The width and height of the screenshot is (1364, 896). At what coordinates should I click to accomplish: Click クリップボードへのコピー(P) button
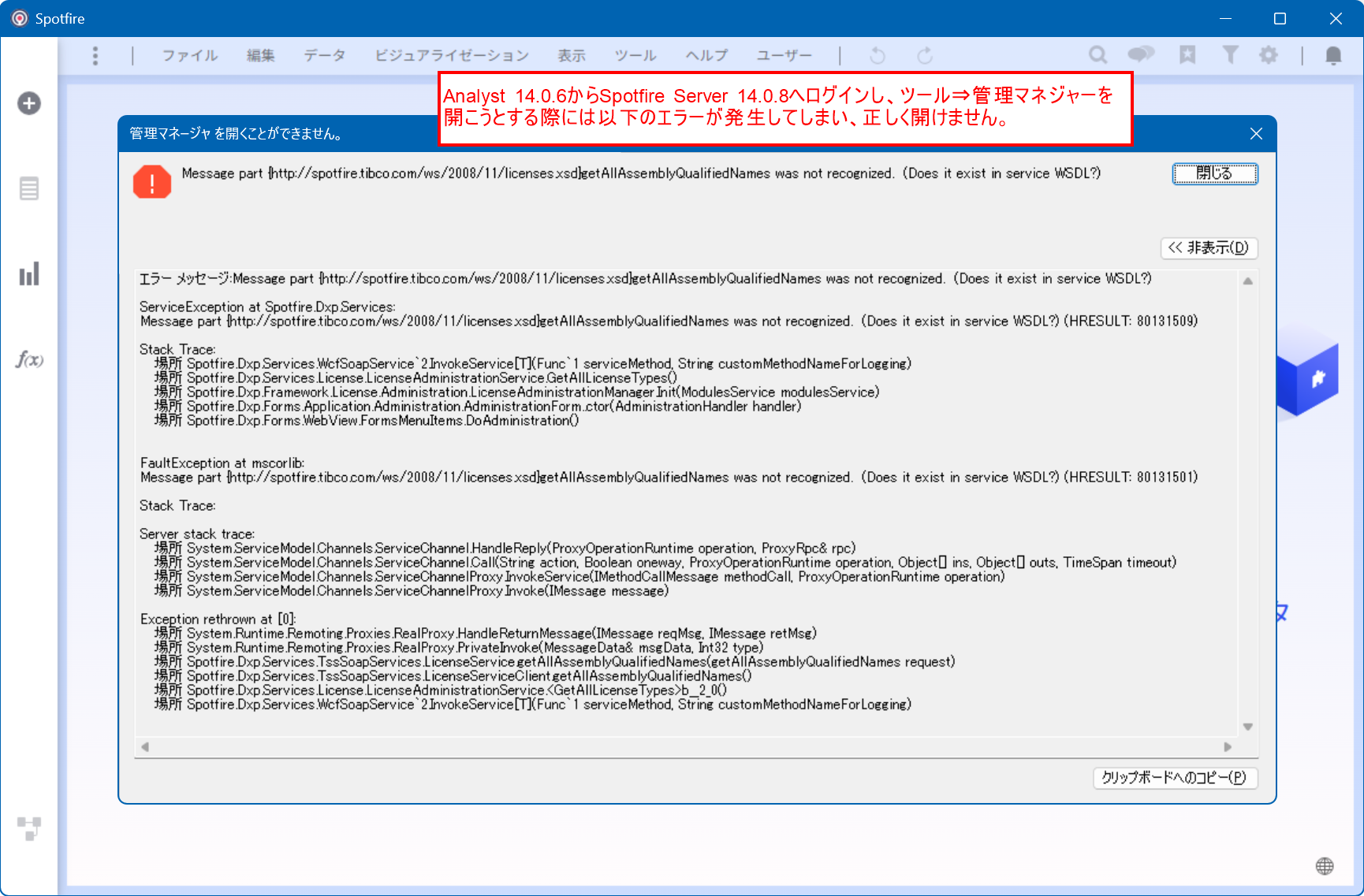click(x=1175, y=778)
